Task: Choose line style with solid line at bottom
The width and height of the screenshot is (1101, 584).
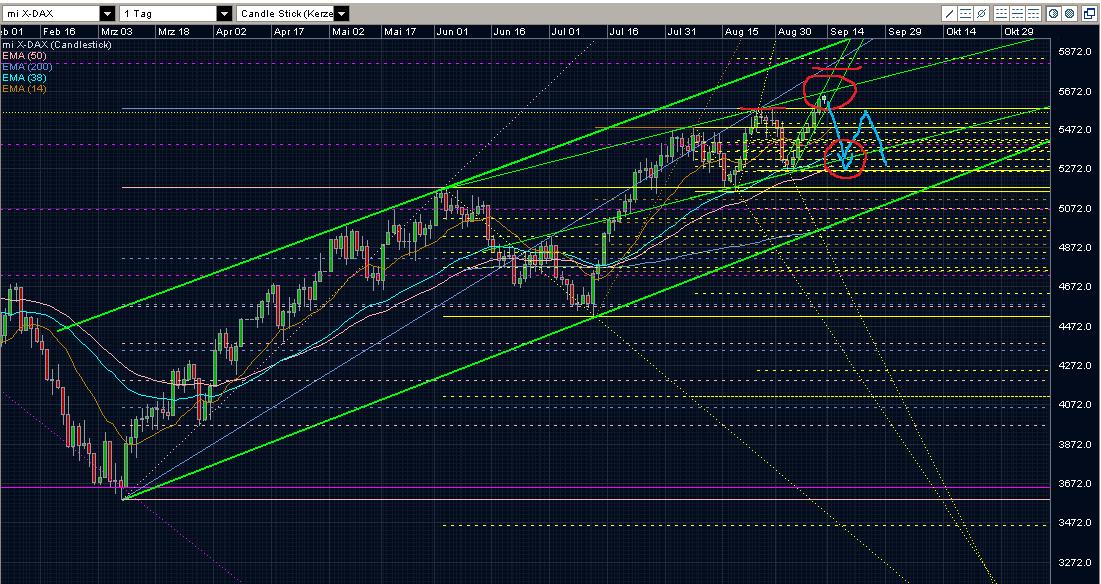Action: click(1001, 13)
